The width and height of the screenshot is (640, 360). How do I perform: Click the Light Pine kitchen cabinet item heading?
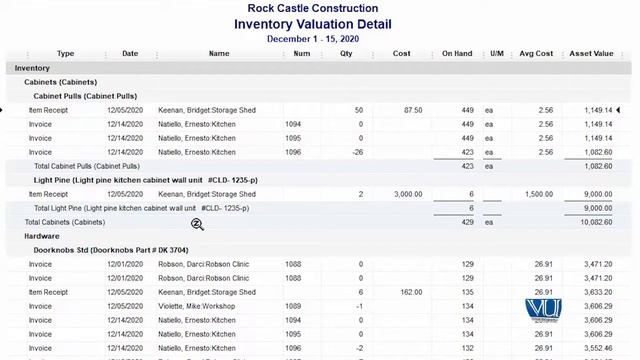[x=145, y=180]
